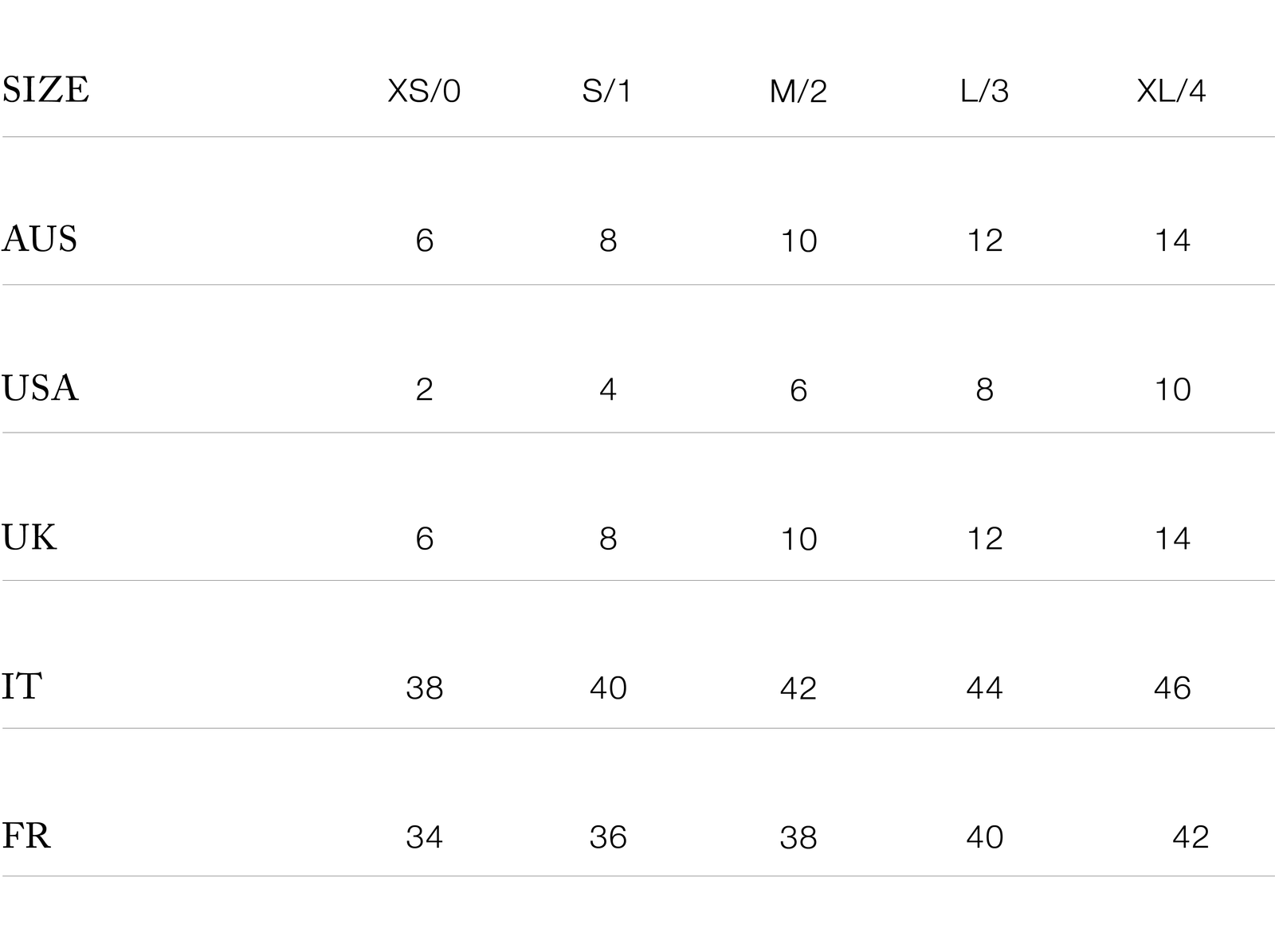Click FR size 42 under XL/4
Viewport: 1275px width, 952px height.
tap(1191, 836)
